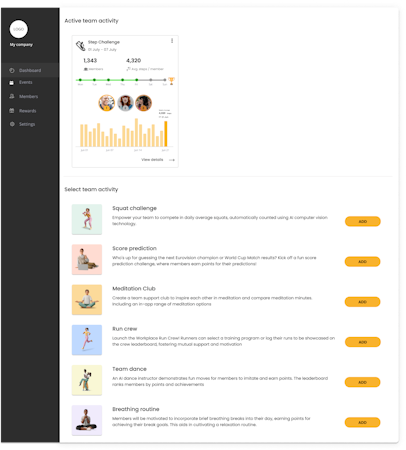Click the company logo circle
Image resolution: width=406 pixels, height=450 pixels.
pos(19,29)
